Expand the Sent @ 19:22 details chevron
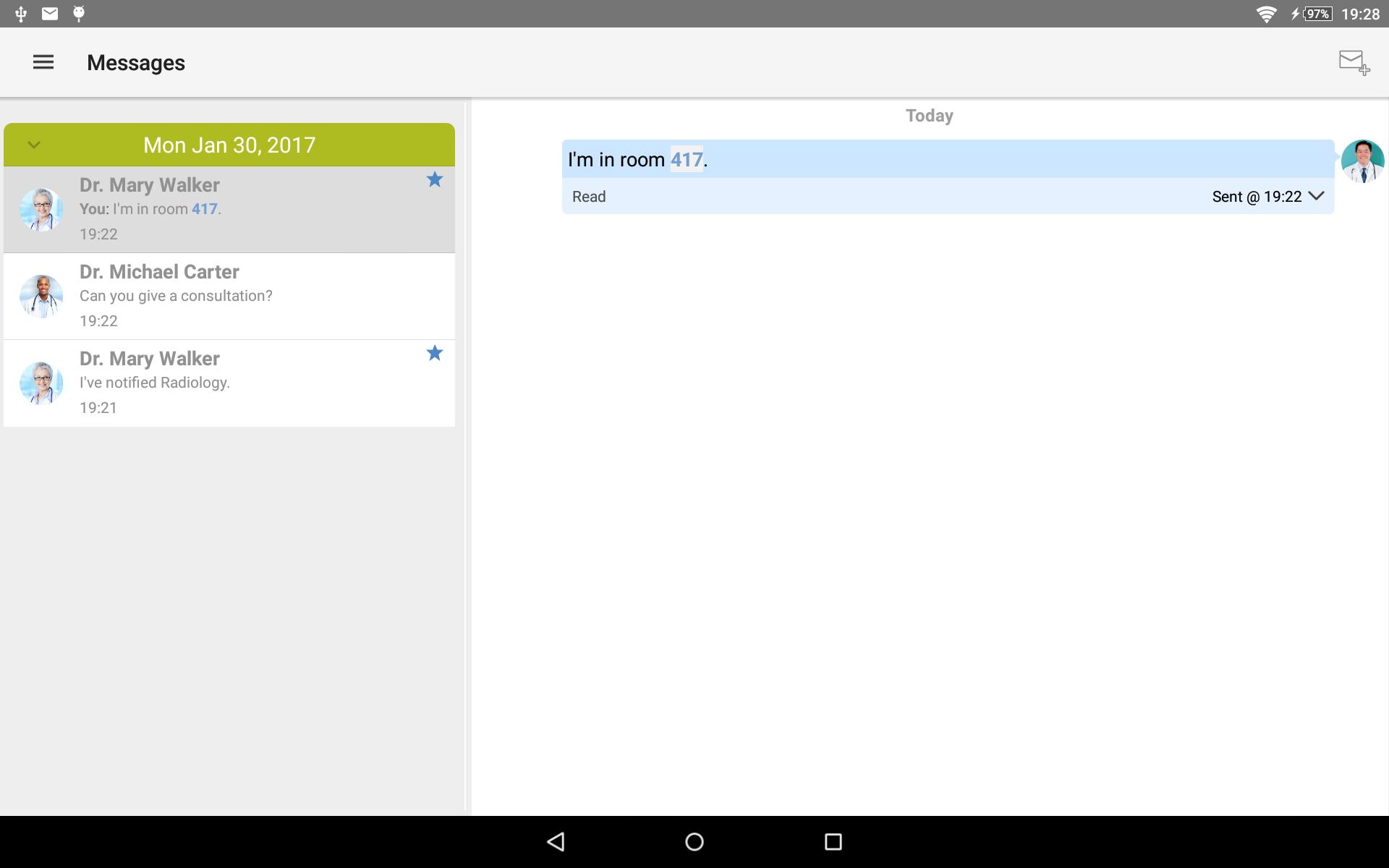This screenshot has height=868, width=1389. [1317, 196]
